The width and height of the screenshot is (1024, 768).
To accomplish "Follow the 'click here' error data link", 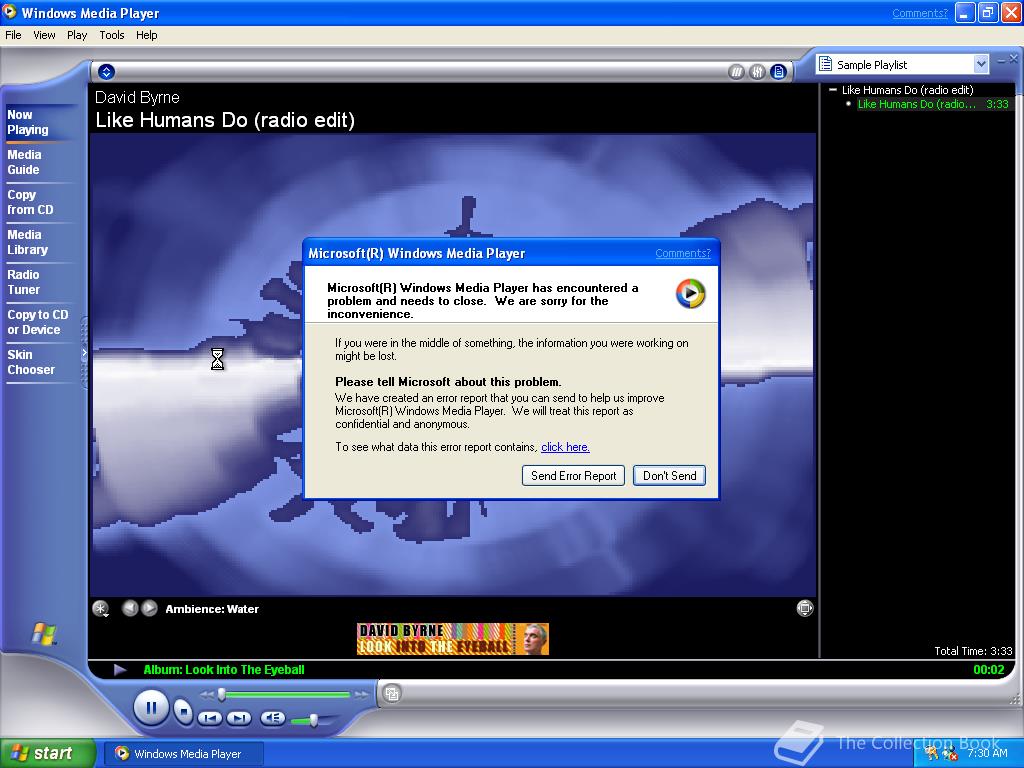I will [566, 447].
